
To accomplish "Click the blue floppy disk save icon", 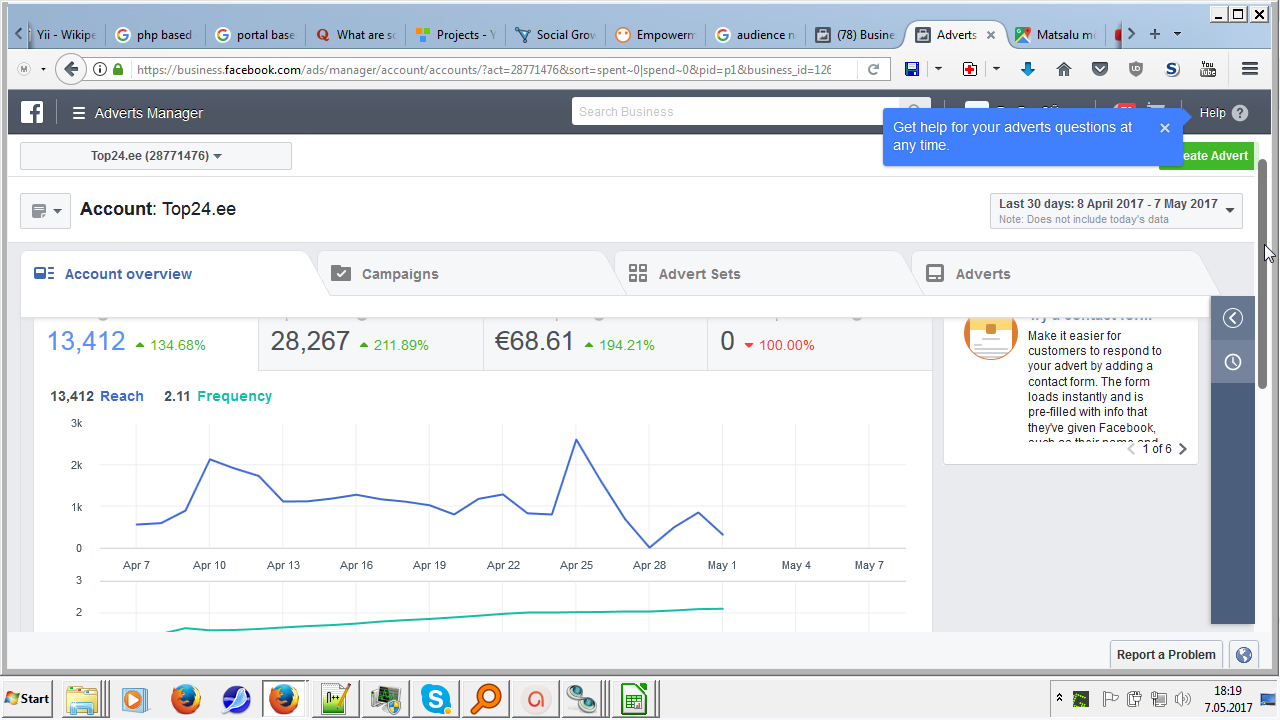I will click(x=912, y=69).
